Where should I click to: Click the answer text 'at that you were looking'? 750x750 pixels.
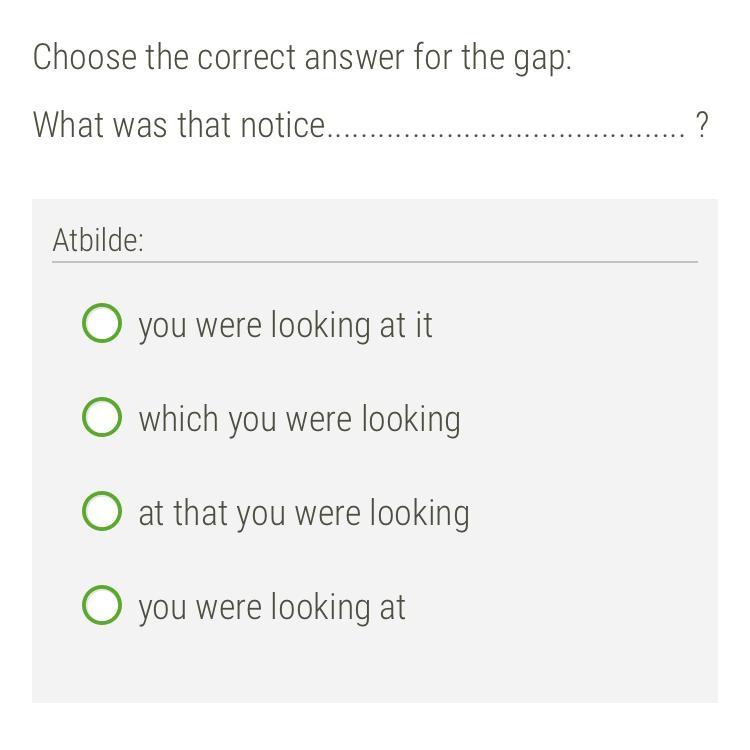[303, 513]
